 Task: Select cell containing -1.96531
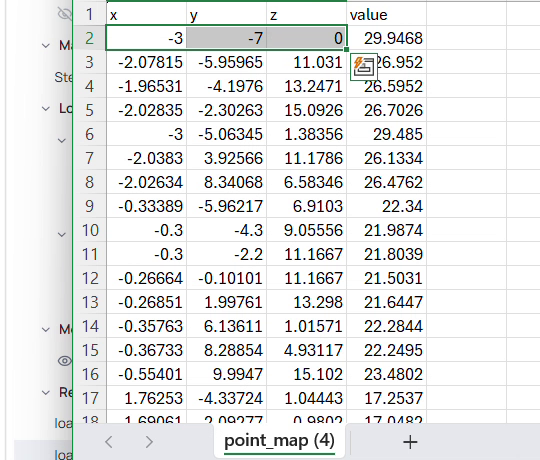coord(146,86)
